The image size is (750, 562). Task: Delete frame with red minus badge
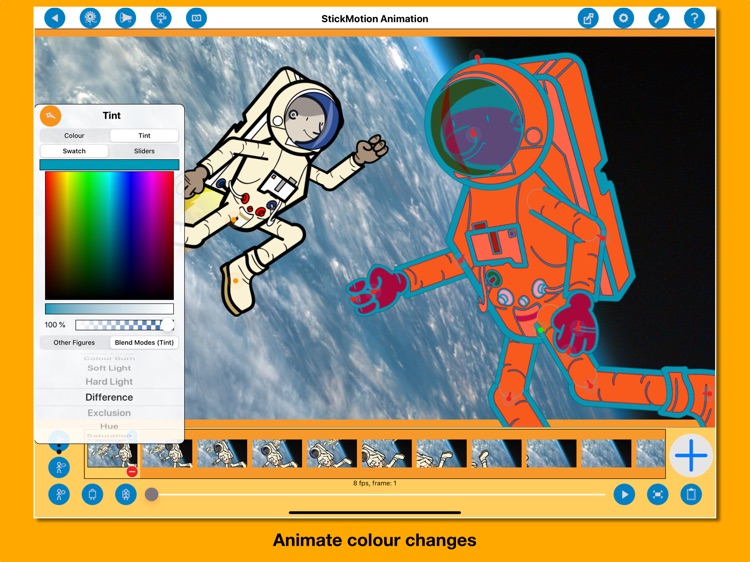pos(132,472)
